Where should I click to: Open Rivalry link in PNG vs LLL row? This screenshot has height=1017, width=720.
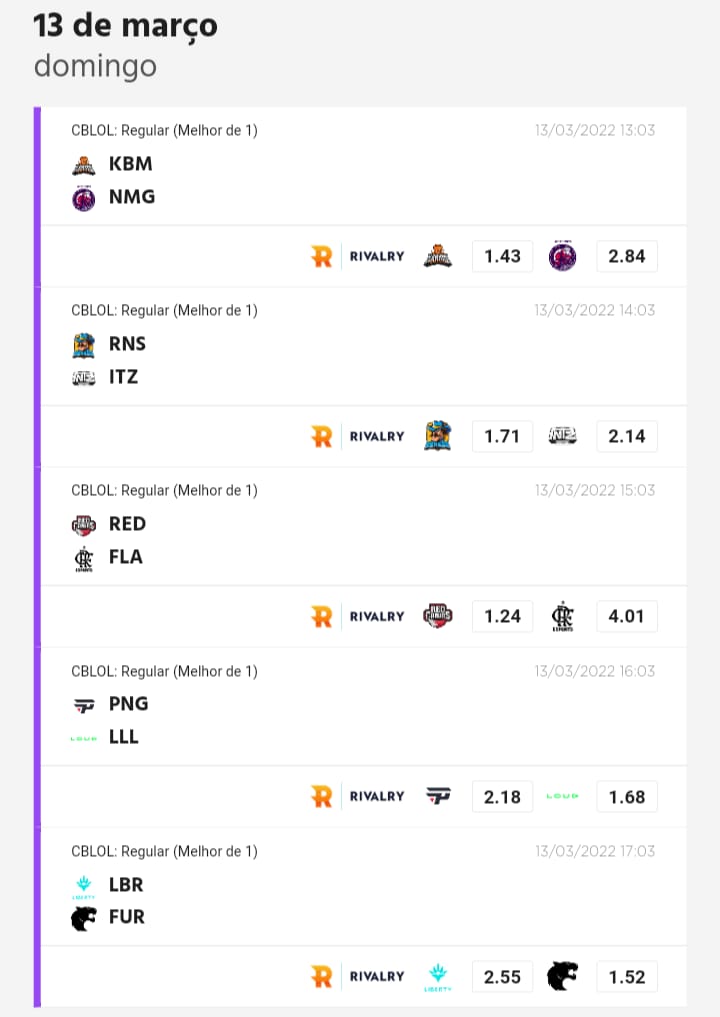point(357,797)
